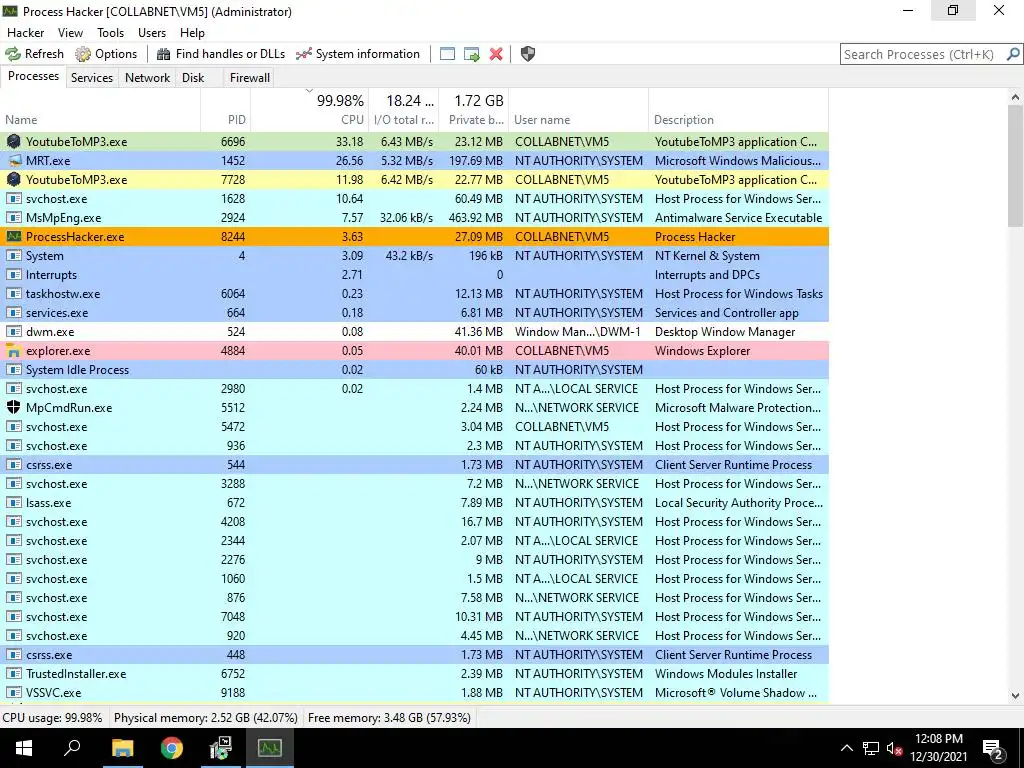Show hidden tray icons chevron

point(846,749)
